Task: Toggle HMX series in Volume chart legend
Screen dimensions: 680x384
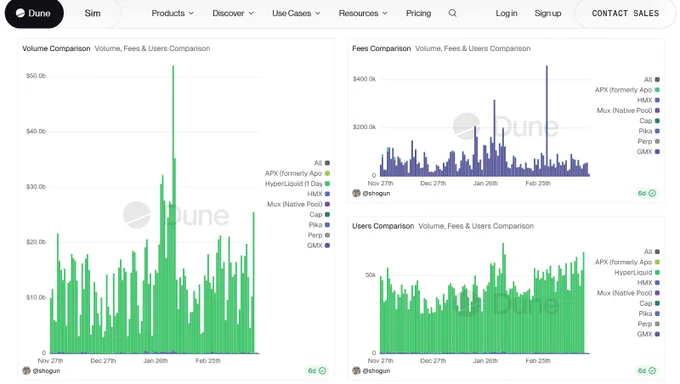Action: [318, 194]
